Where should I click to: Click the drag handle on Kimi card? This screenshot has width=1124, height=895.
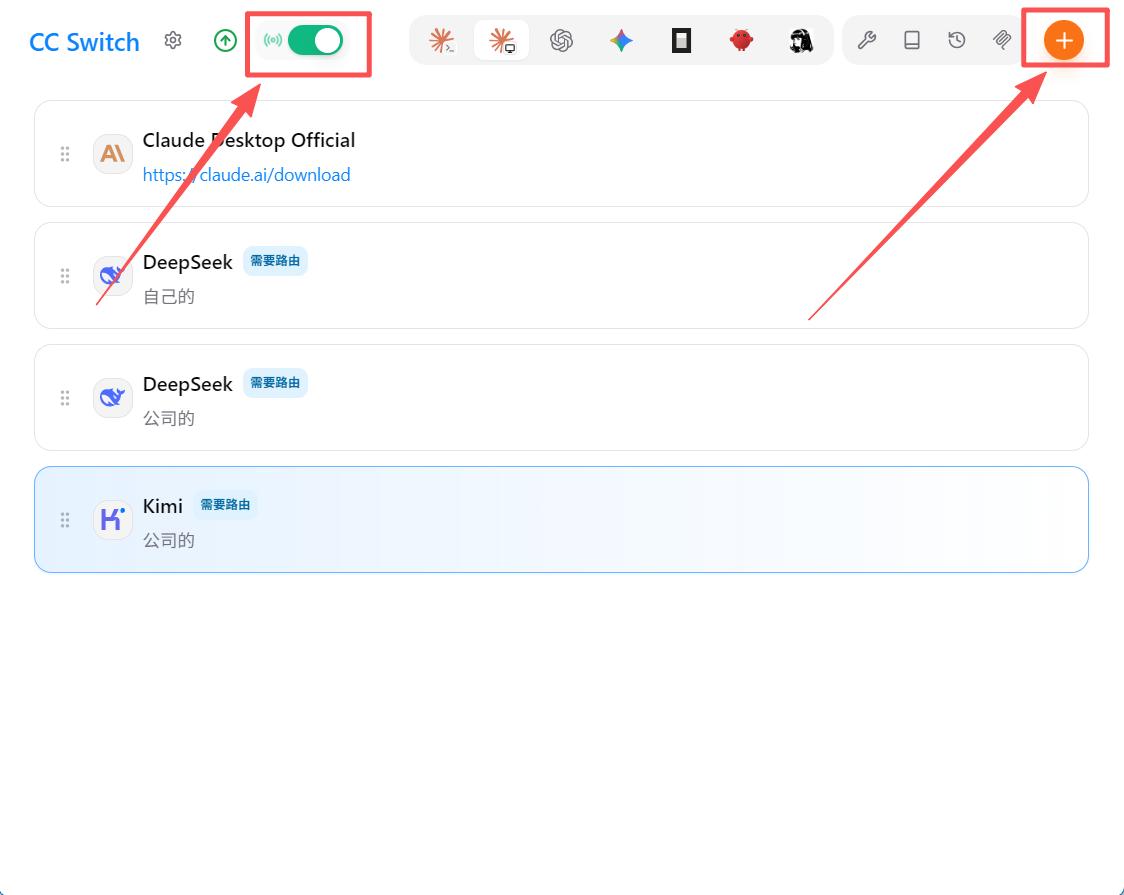(65, 520)
